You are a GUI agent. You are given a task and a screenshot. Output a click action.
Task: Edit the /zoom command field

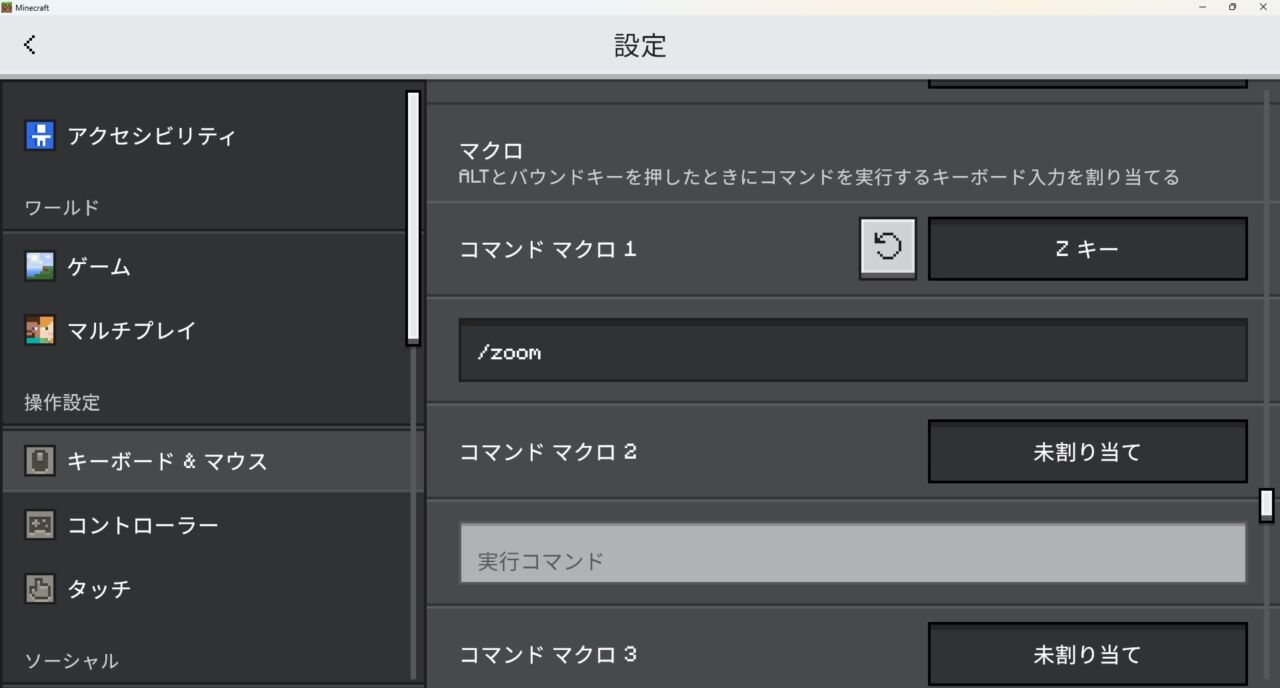click(853, 350)
